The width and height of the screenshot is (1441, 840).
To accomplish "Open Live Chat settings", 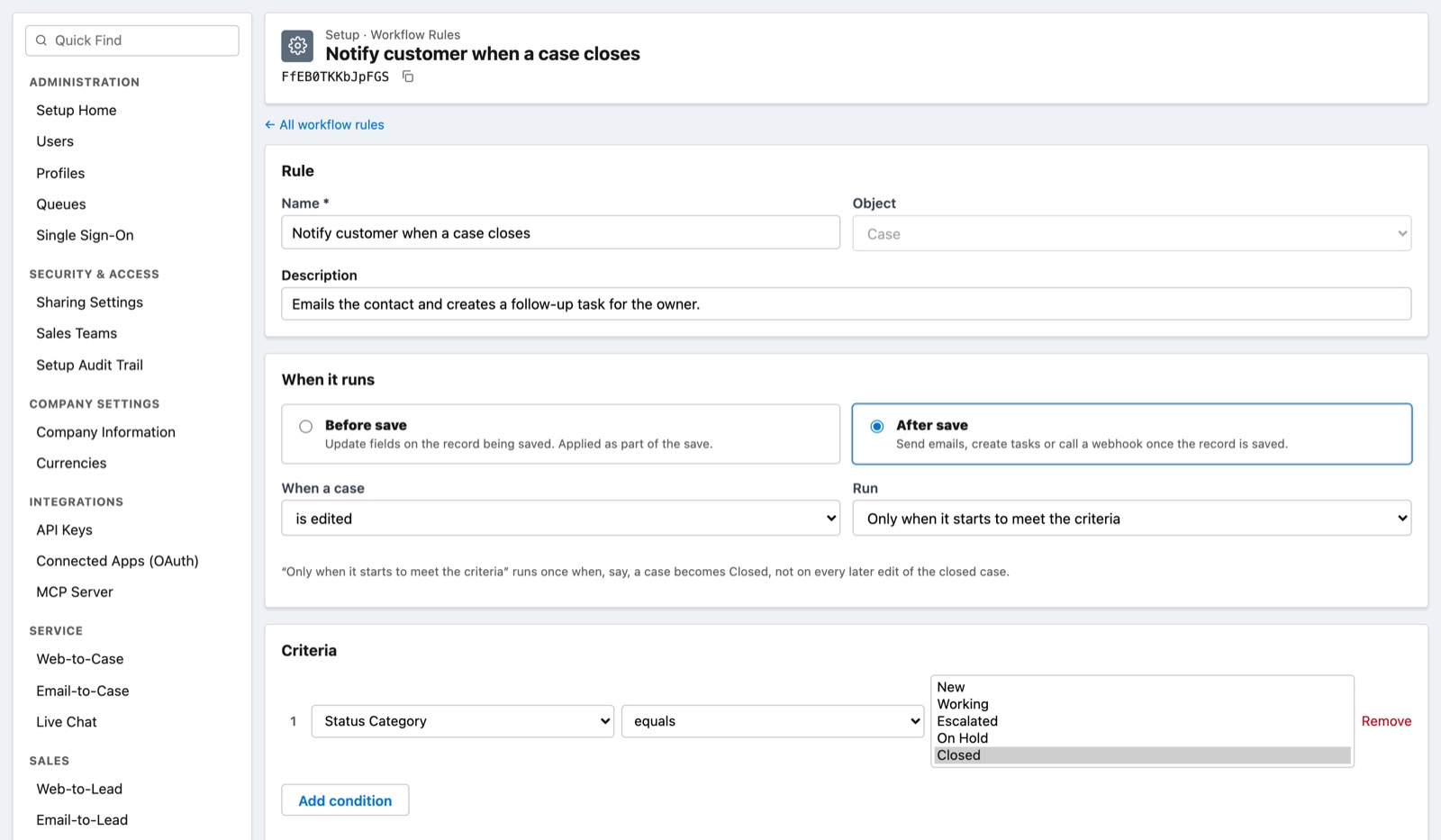I will click(x=67, y=722).
